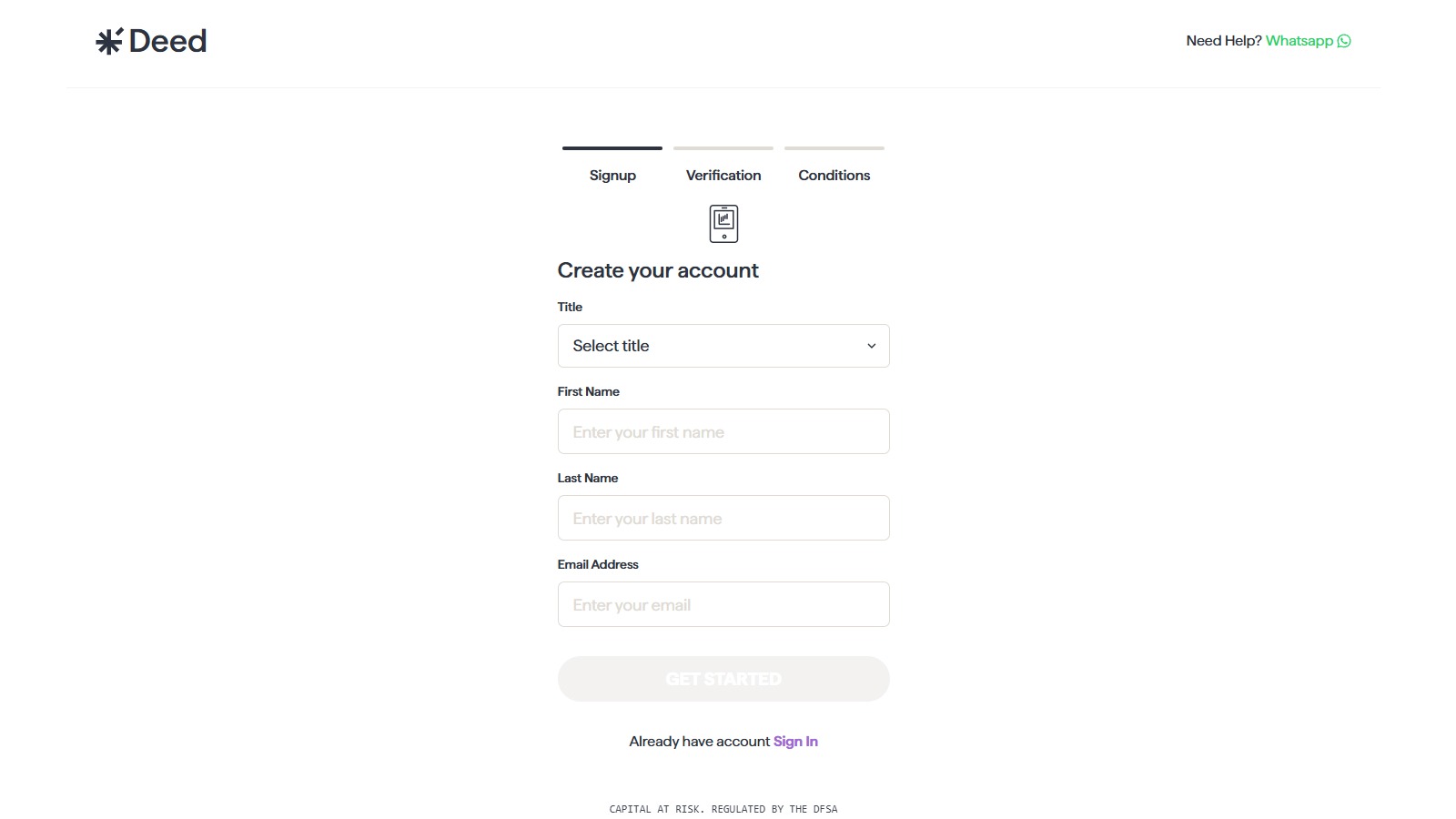Click the Need Help? text

tap(1224, 40)
